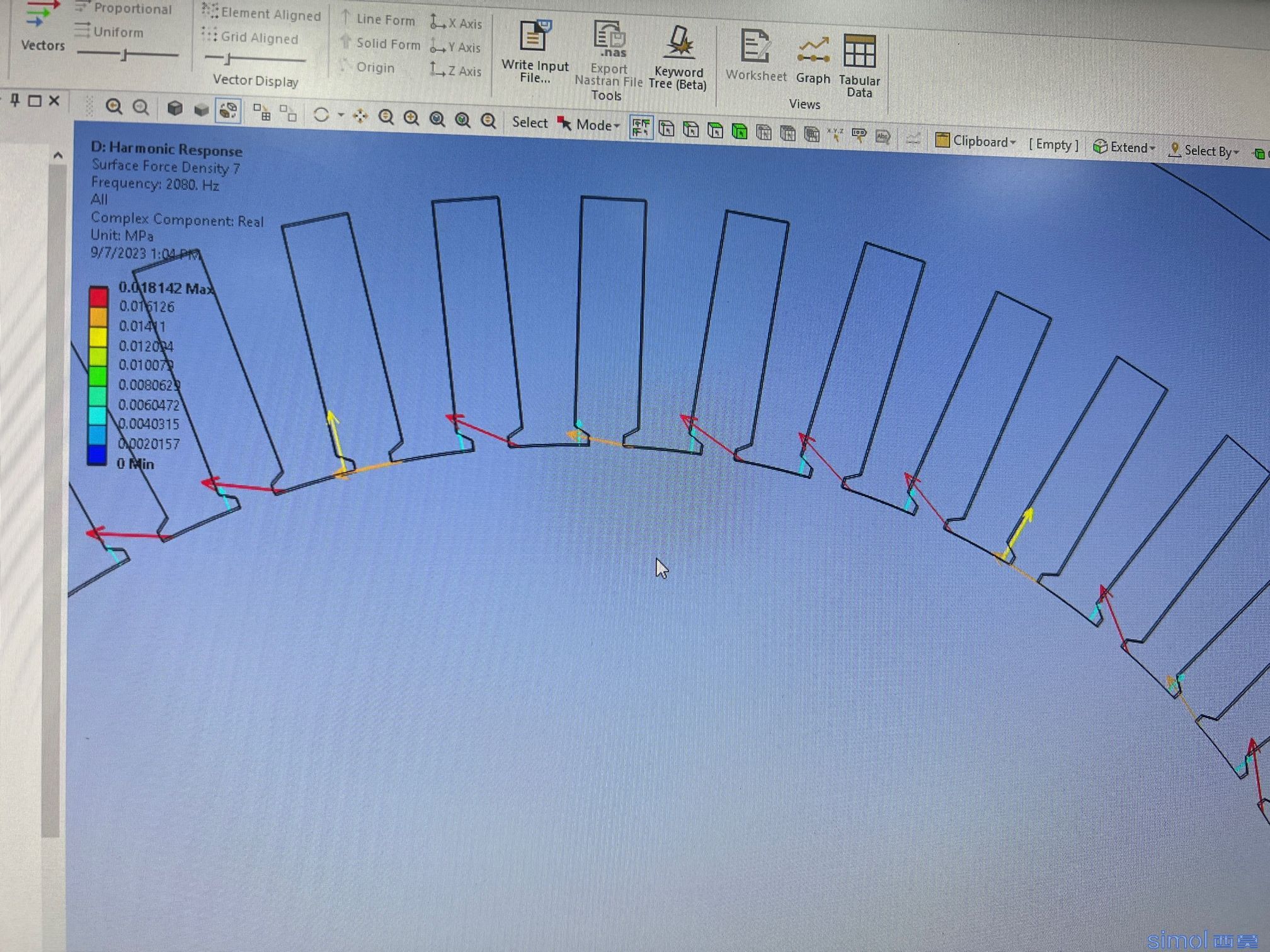Toggle Y Axis vector component
Viewport: 1270px width, 952px height.
point(455,47)
